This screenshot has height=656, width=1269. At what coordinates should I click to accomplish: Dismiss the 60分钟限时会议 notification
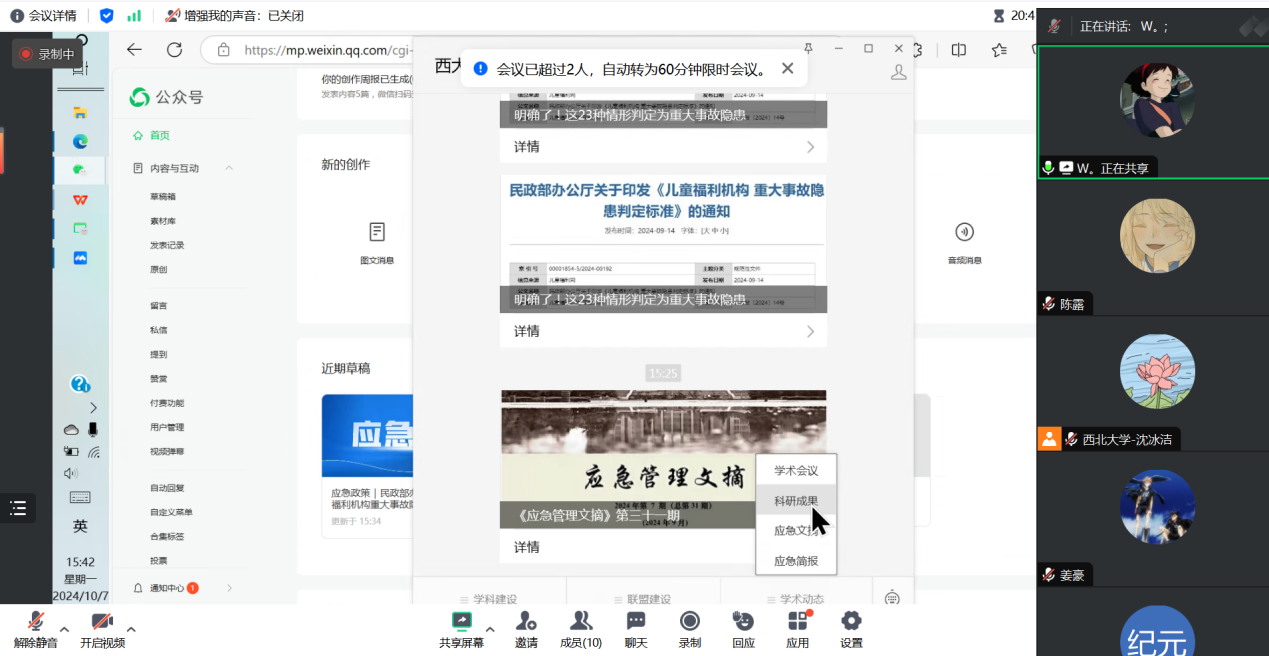click(787, 68)
